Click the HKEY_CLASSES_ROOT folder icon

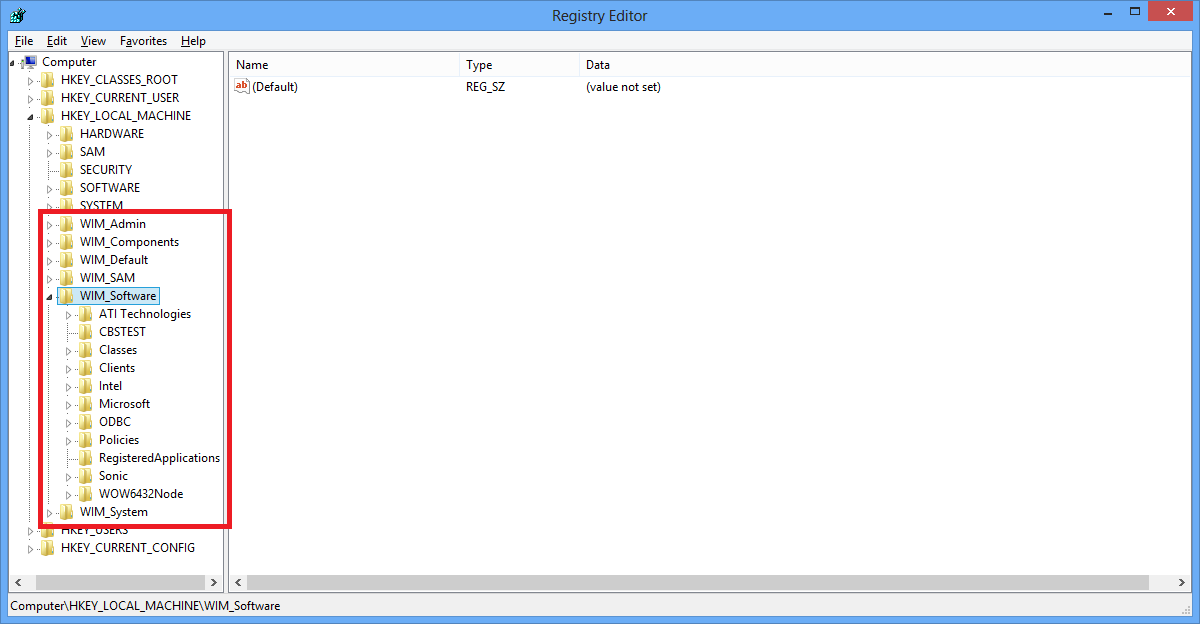pyautogui.click(x=48, y=80)
